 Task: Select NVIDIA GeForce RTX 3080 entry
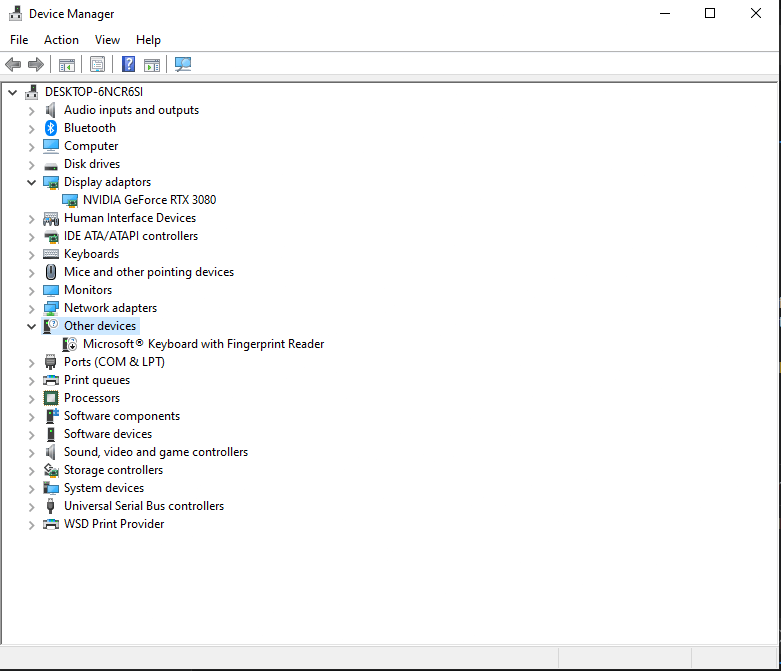pyautogui.click(x=149, y=200)
